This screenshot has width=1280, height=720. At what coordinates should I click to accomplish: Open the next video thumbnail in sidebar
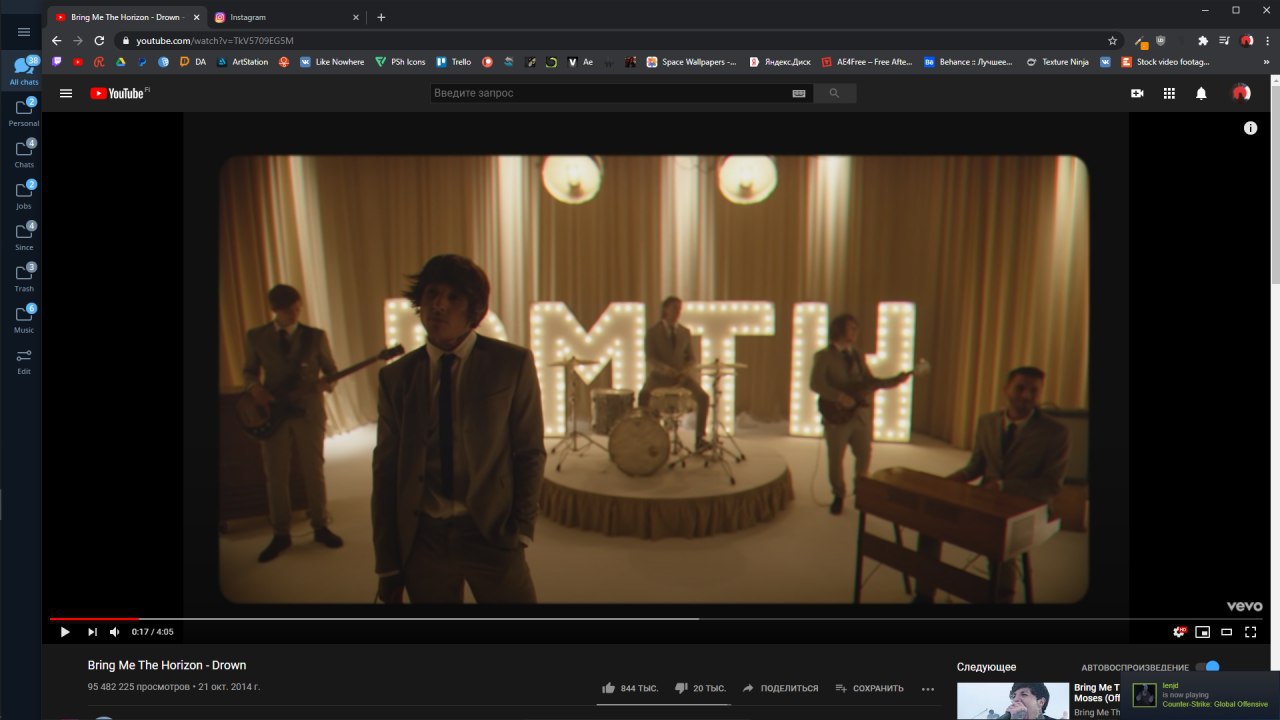coord(1012,701)
